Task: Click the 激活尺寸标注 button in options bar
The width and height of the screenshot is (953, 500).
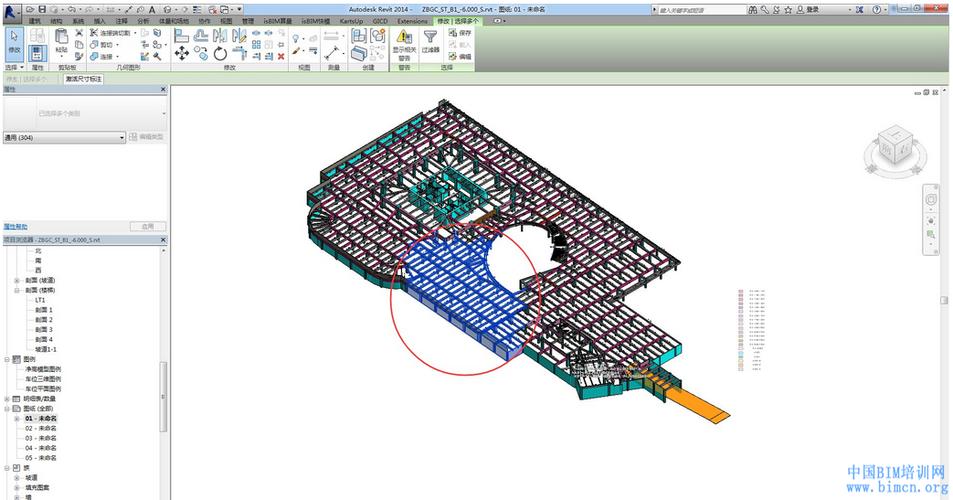Action: 84,79
